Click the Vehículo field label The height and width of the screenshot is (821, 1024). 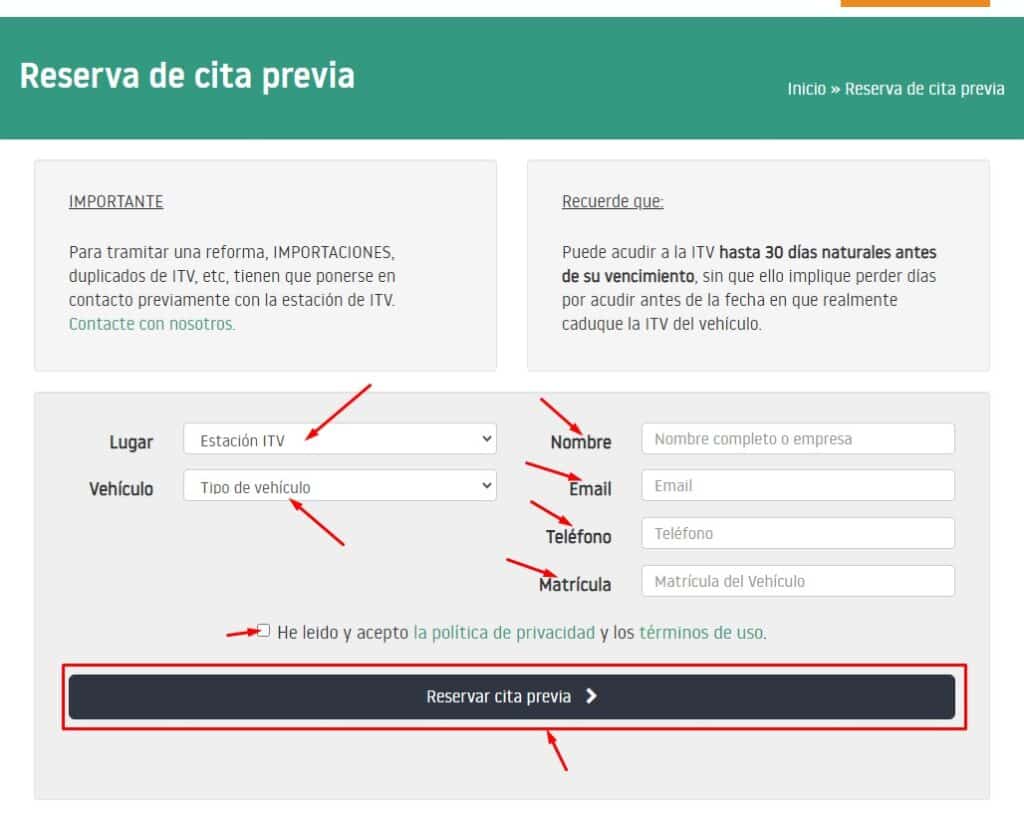click(x=121, y=489)
